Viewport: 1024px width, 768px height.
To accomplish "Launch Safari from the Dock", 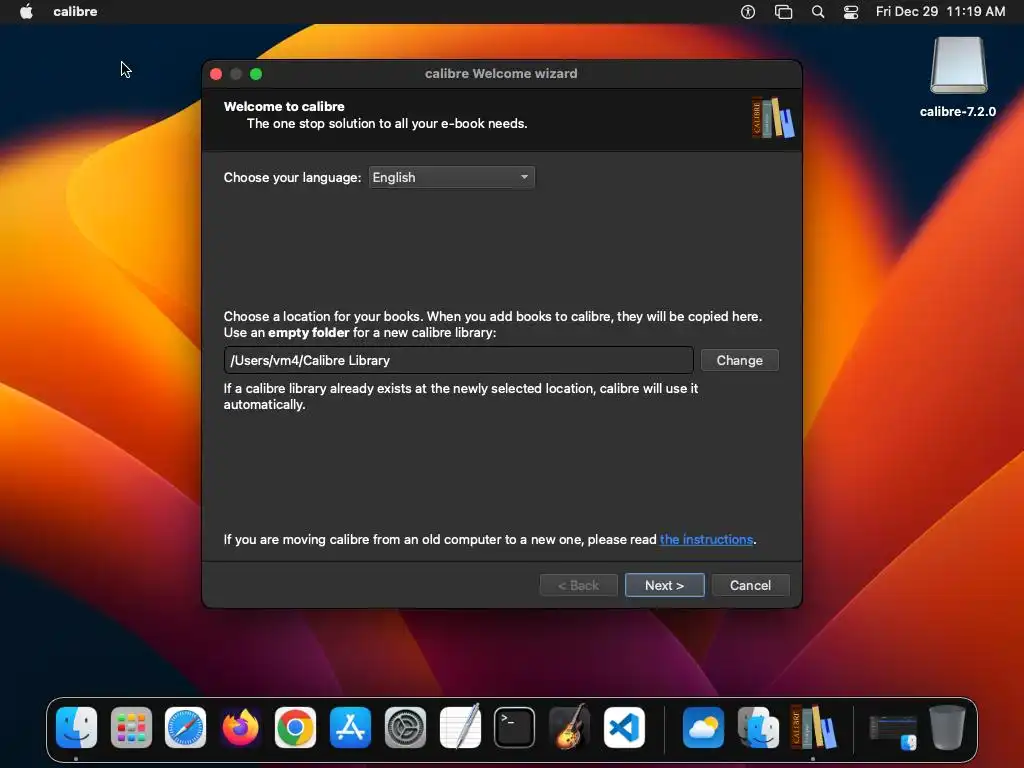I will point(185,728).
